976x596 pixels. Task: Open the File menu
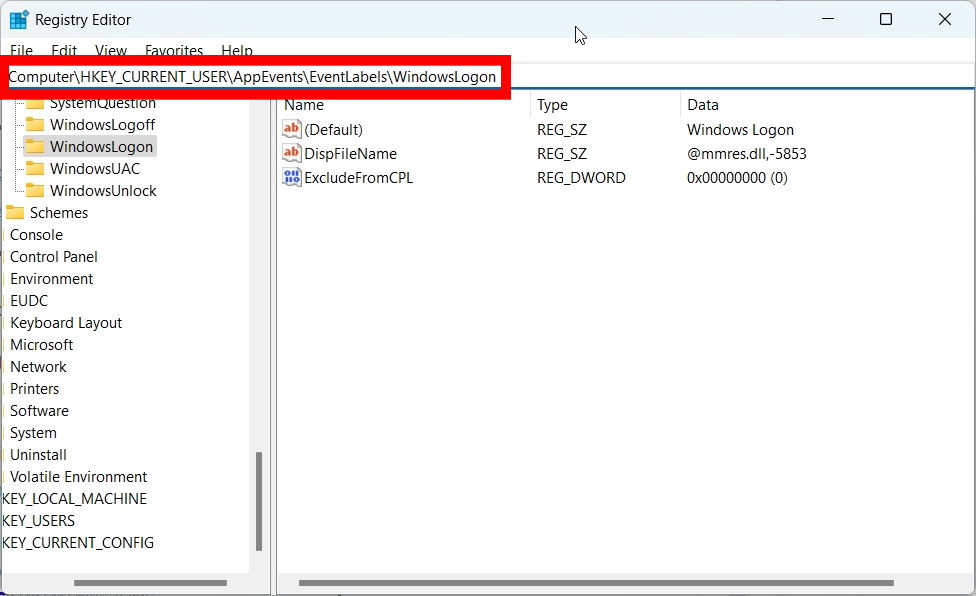22,50
